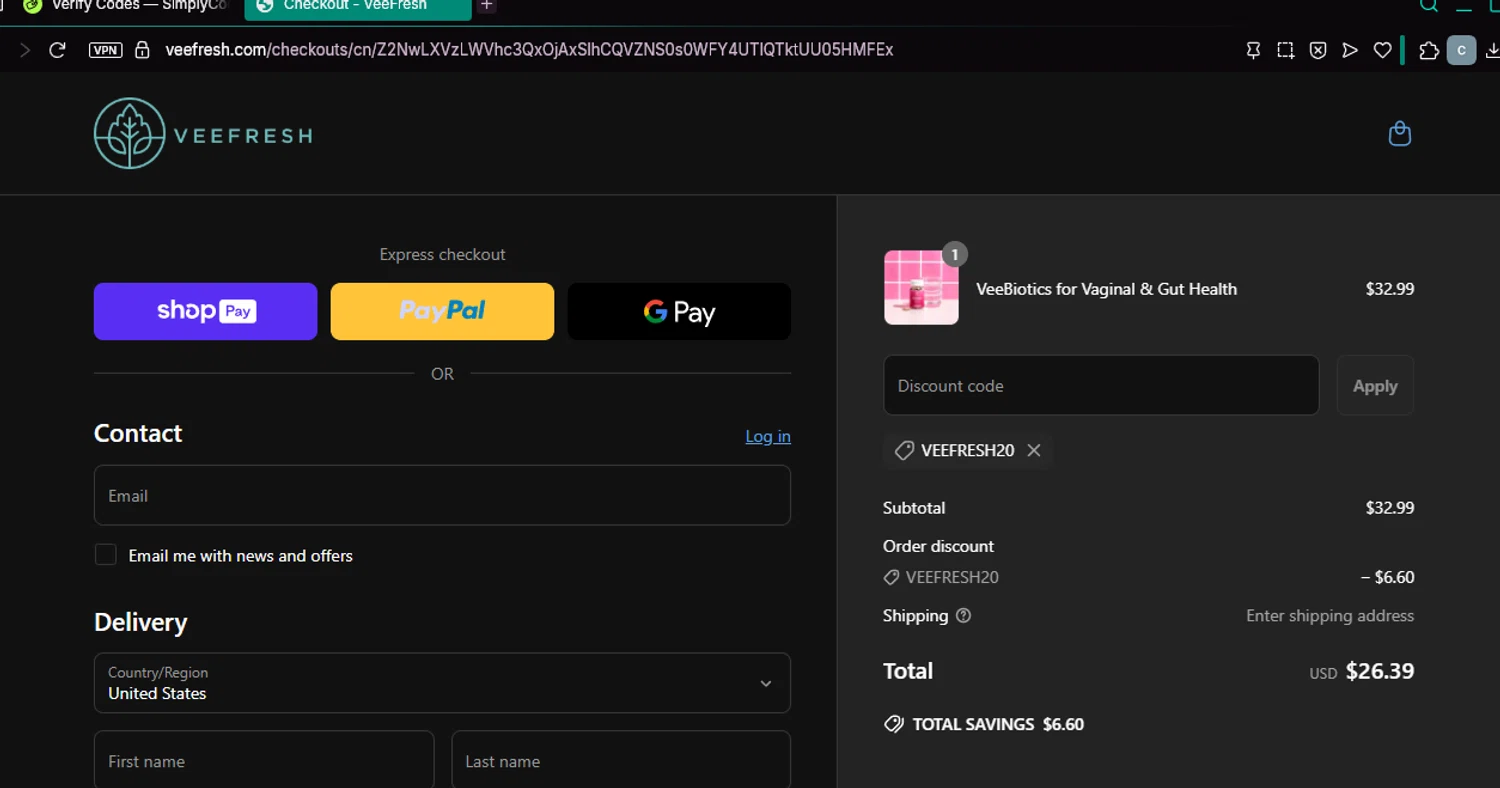The image size is (1500, 788).
Task: Remove the VEEFRESH20 discount code tag
Action: click(x=1034, y=451)
